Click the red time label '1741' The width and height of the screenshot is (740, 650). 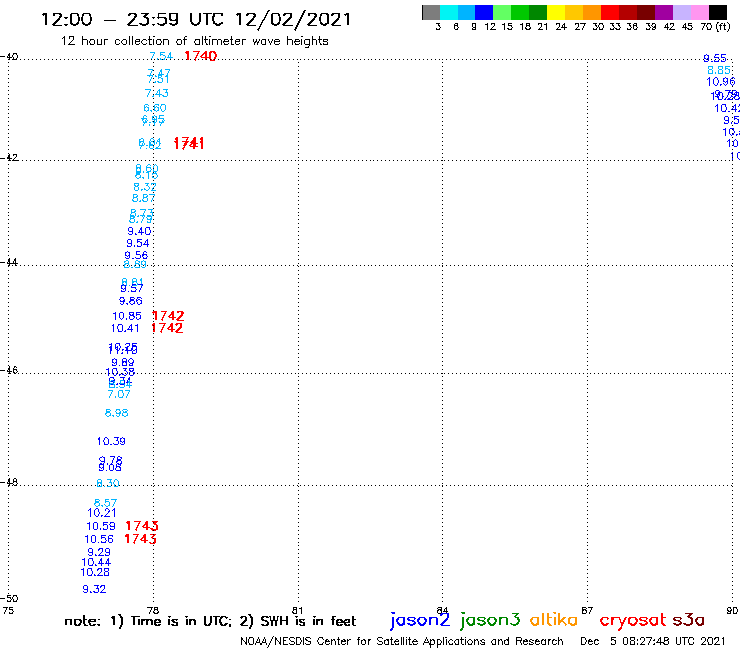click(189, 144)
